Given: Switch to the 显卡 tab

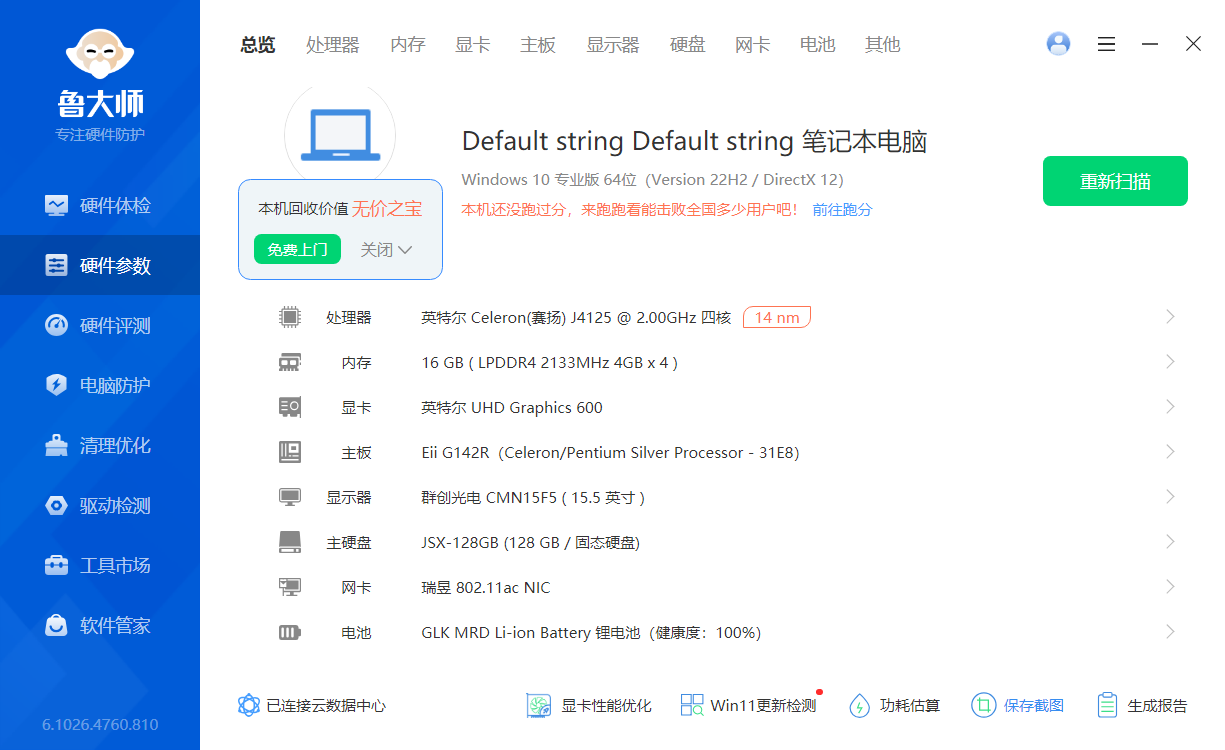Looking at the screenshot, I should pos(473,44).
